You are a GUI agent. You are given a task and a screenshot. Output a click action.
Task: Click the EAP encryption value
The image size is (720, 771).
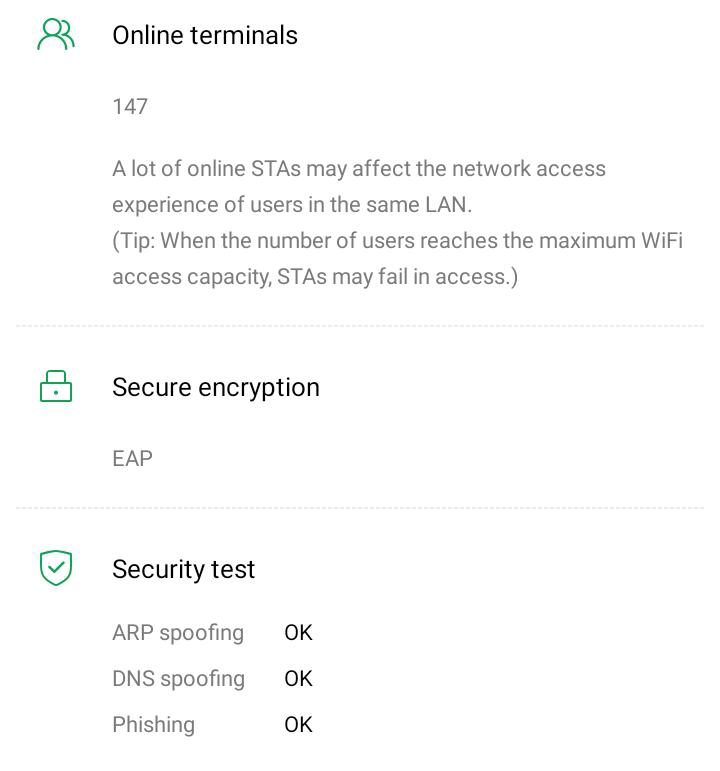(132, 459)
